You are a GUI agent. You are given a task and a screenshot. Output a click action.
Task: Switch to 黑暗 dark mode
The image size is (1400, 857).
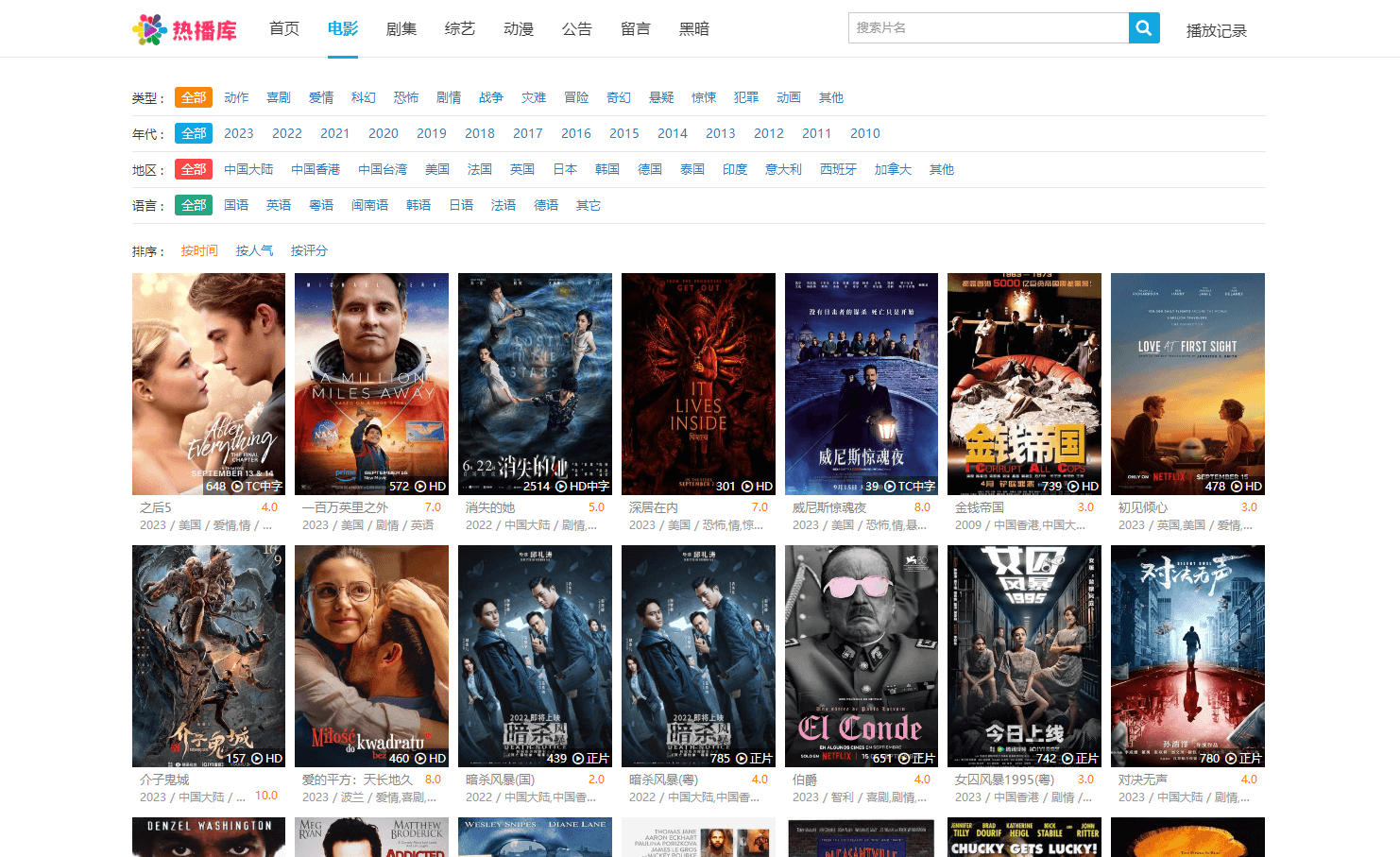click(x=694, y=28)
